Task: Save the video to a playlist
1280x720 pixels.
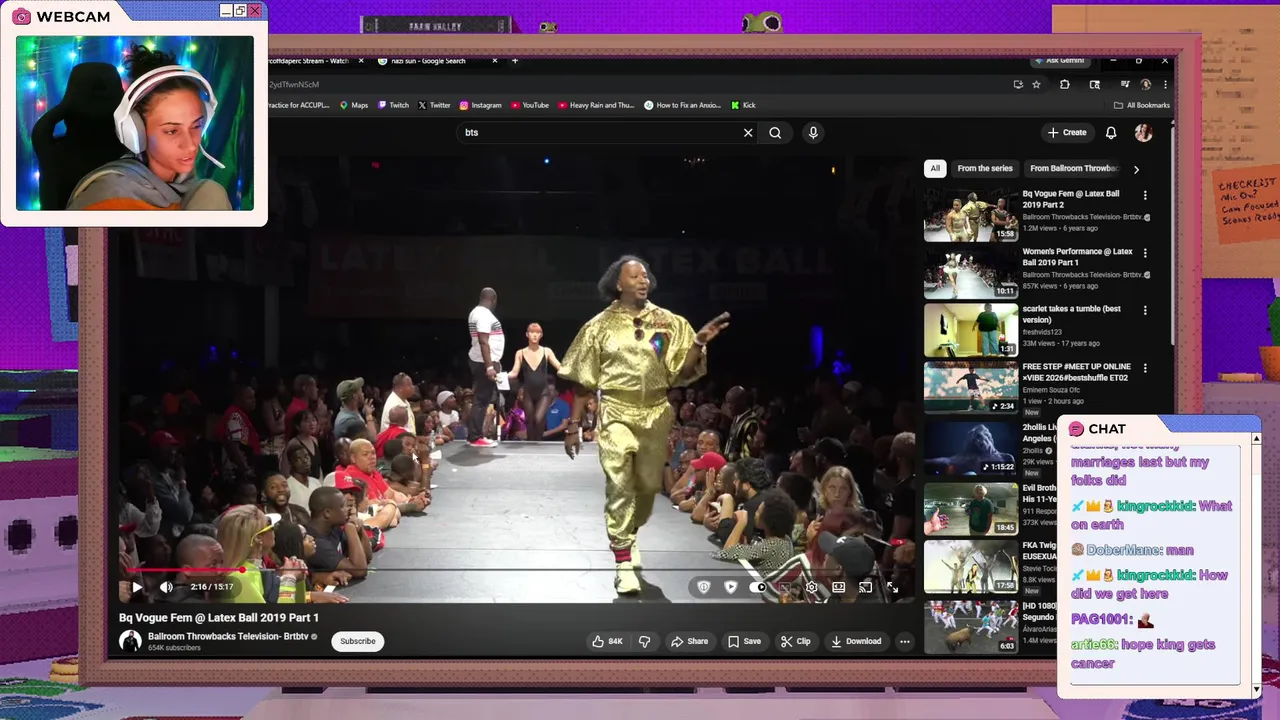Action: pyautogui.click(x=744, y=641)
